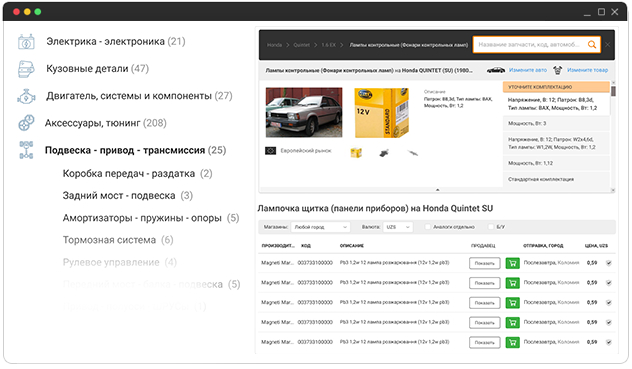Go to the Quintet breadcrumb

pyautogui.click(x=301, y=45)
